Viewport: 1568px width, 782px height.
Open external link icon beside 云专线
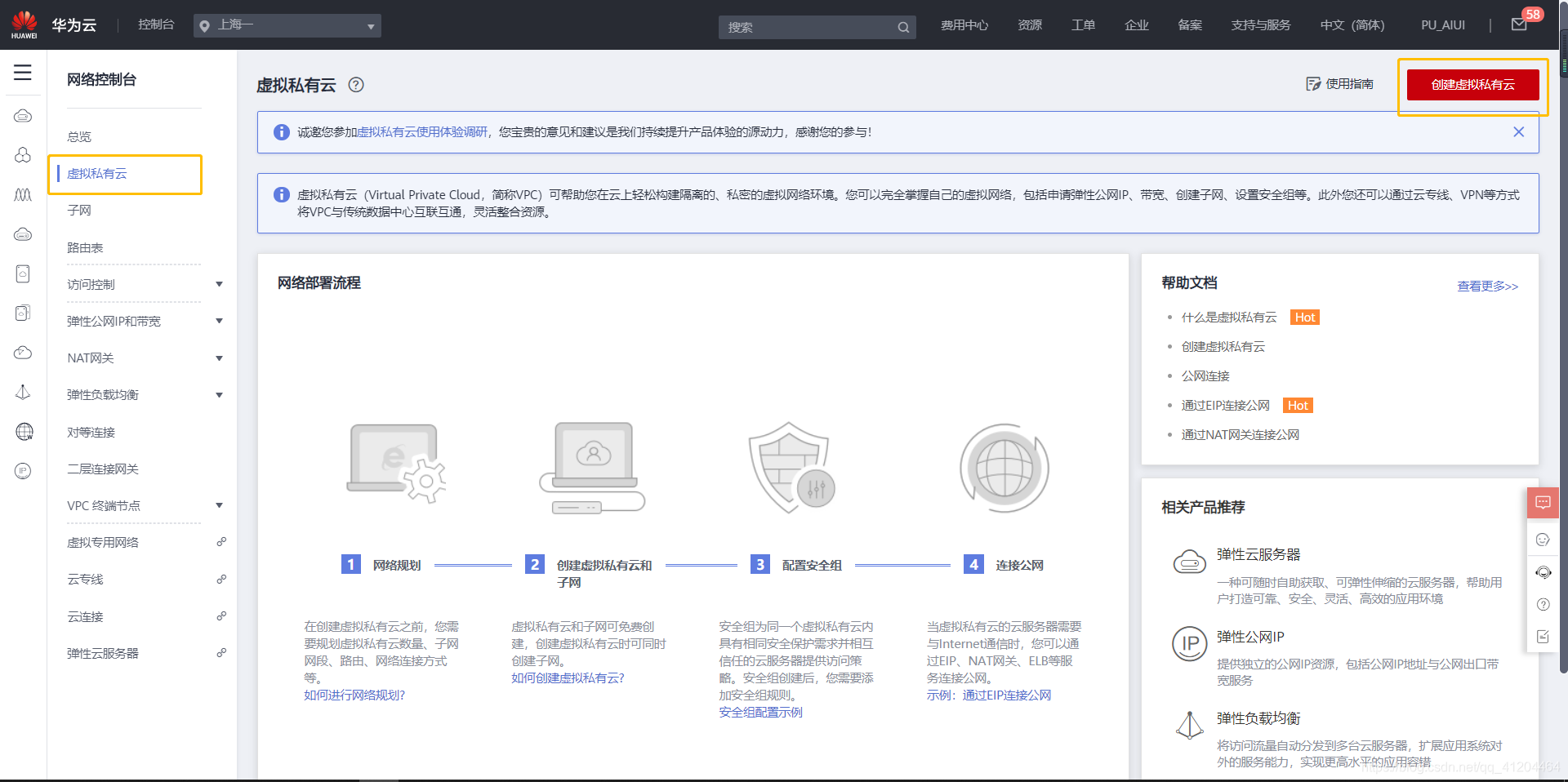221,580
